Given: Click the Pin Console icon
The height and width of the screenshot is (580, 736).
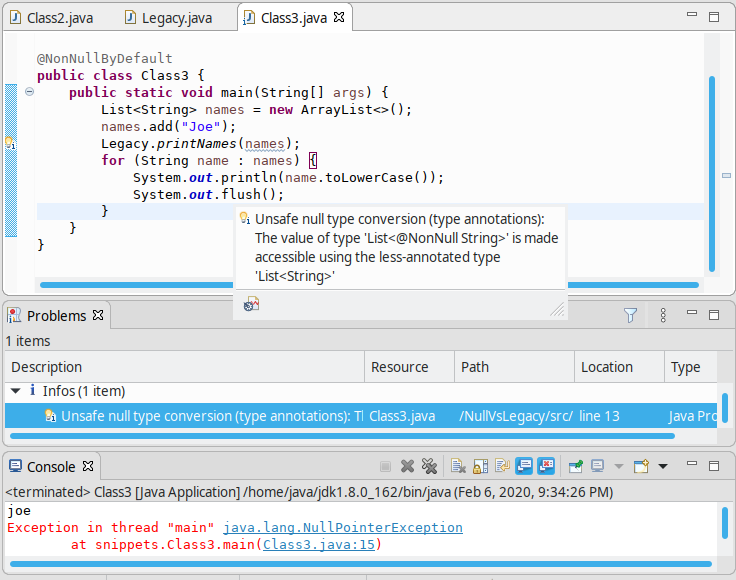Looking at the screenshot, I should (x=576, y=466).
